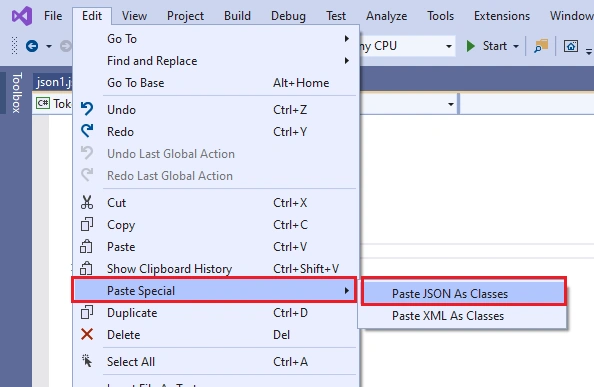Viewport: 594px width, 387px height.
Task: Choose Go To Base from Edit menu
Action: coord(216,83)
